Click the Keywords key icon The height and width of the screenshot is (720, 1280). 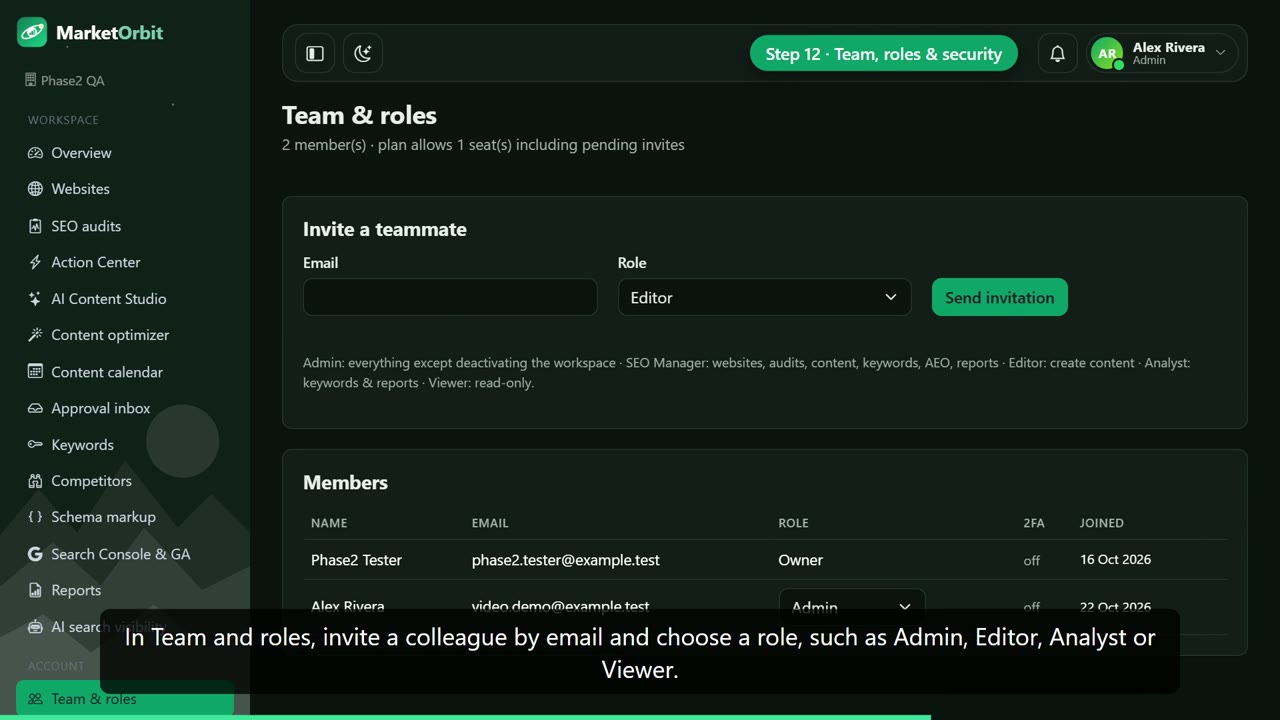(36, 445)
